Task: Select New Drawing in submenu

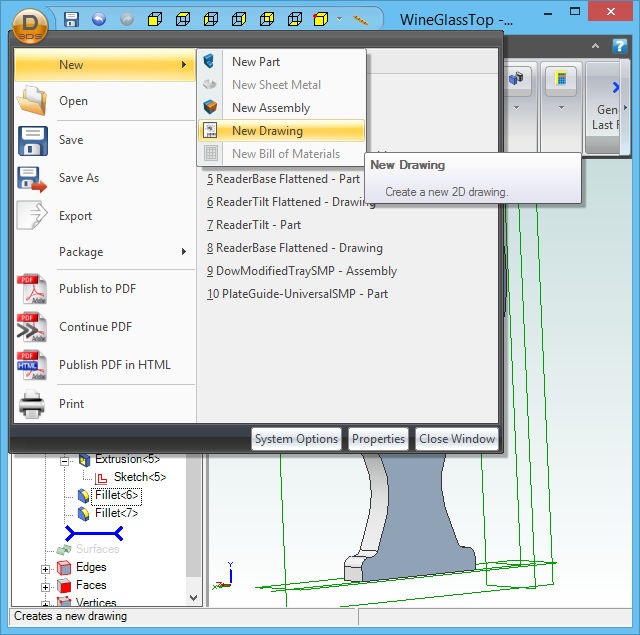Action: pos(281,131)
